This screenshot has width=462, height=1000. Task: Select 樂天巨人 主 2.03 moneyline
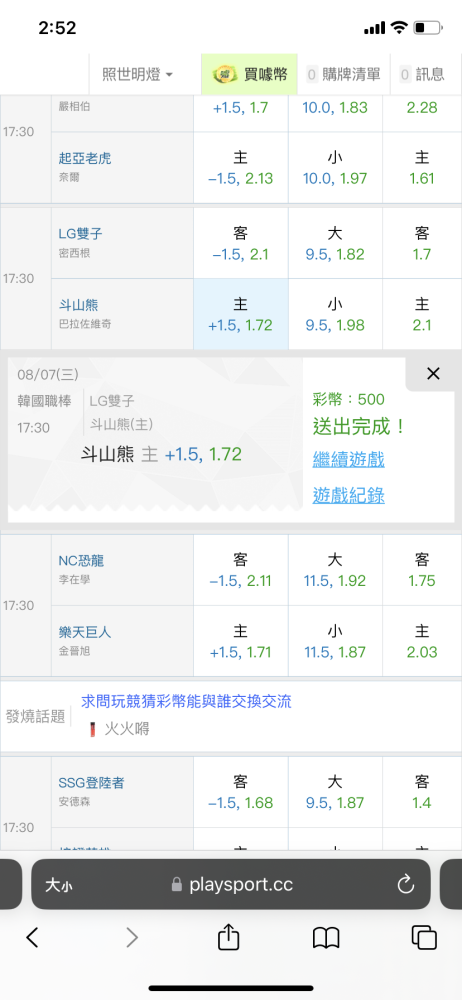(x=422, y=641)
